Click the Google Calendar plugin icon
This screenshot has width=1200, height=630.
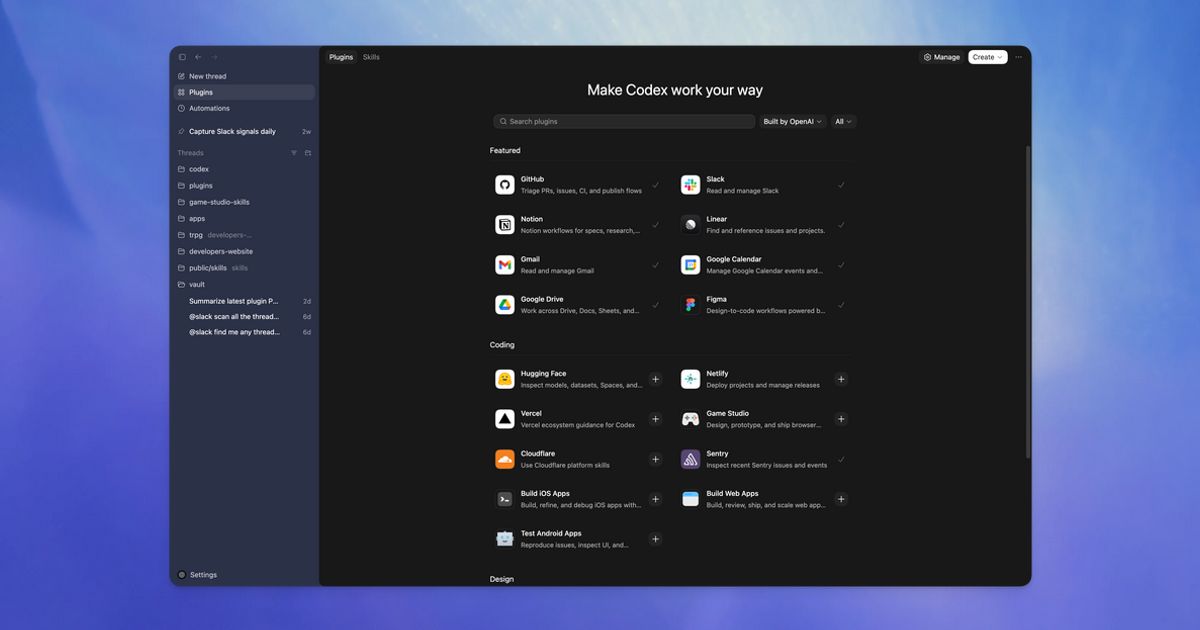[x=691, y=265]
